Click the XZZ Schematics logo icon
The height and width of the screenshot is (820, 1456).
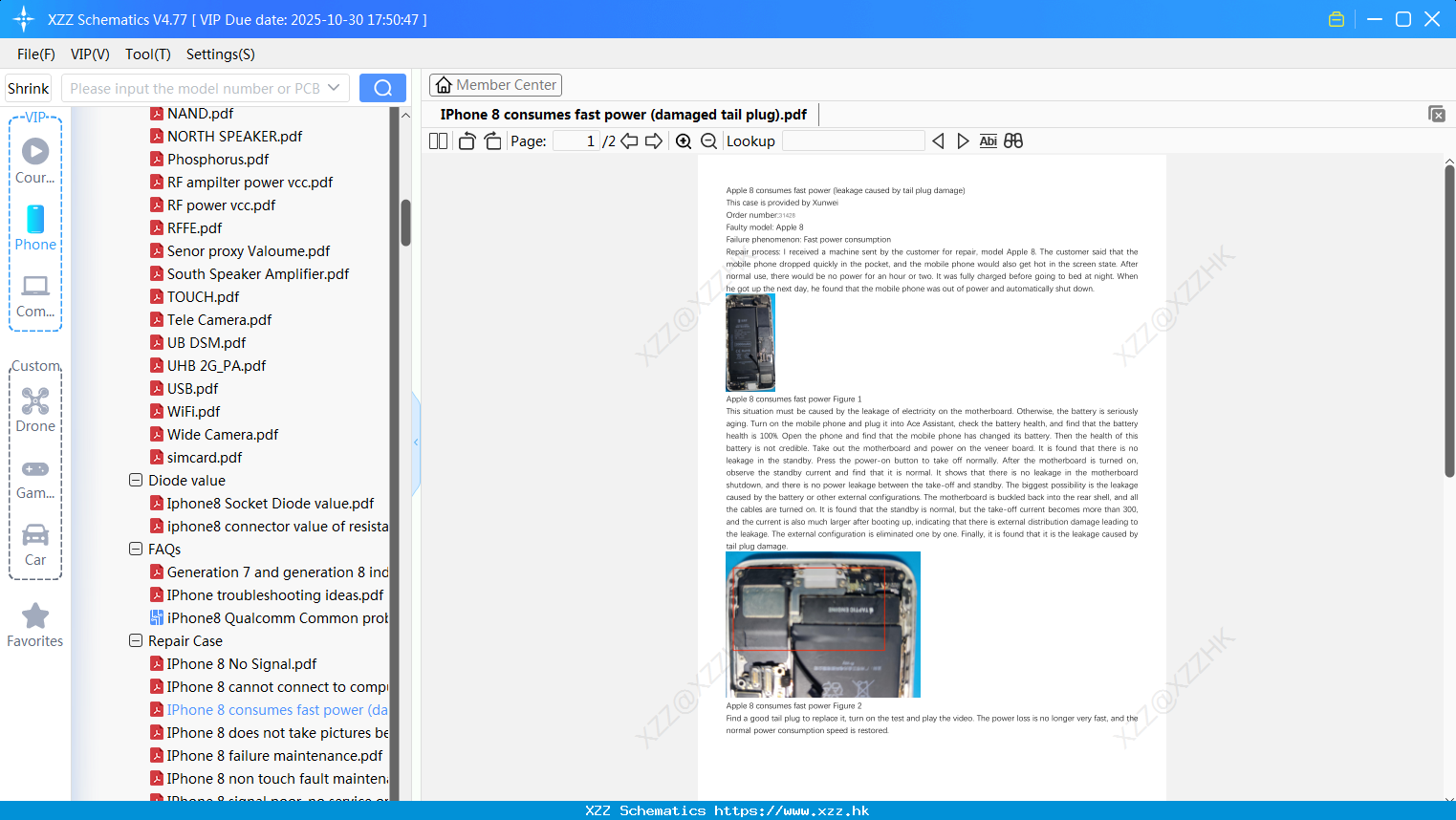pyautogui.click(x=24, y=19)
